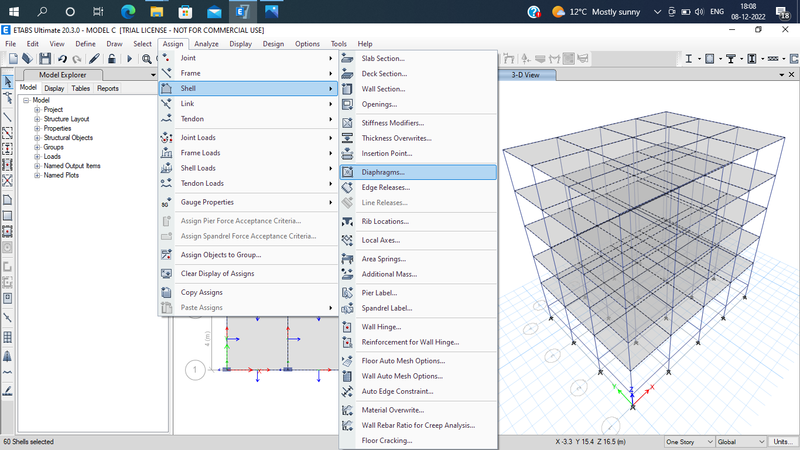Click the Save model toolbar icon
Image resolution: width=800 pixels, height=450 pixels.
click(x=45, y=59)
